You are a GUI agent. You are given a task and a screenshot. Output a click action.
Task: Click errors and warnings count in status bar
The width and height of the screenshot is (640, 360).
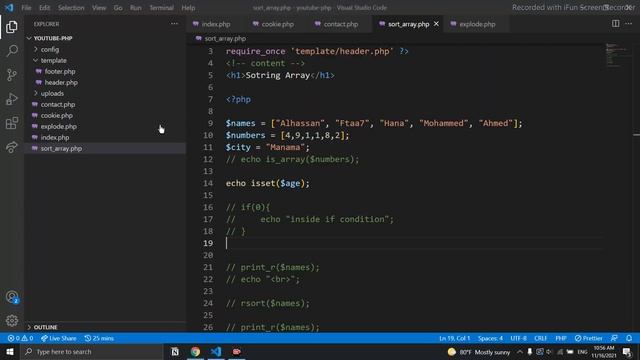coord(20,338)
